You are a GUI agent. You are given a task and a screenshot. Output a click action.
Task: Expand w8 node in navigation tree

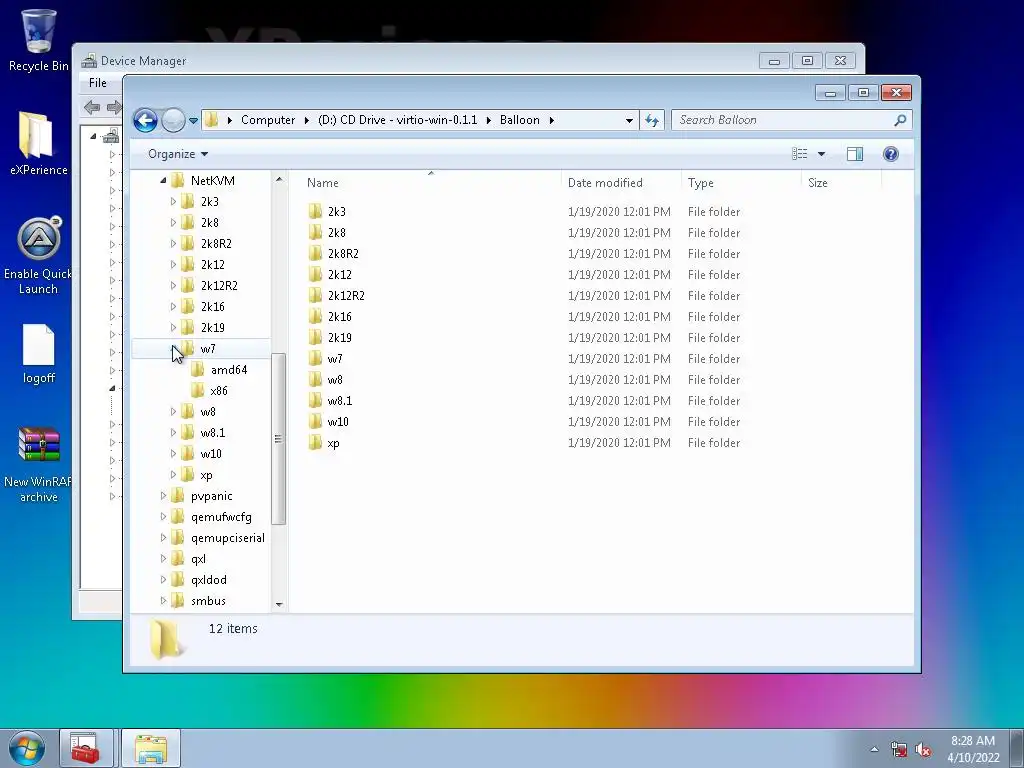coord(173,412)
